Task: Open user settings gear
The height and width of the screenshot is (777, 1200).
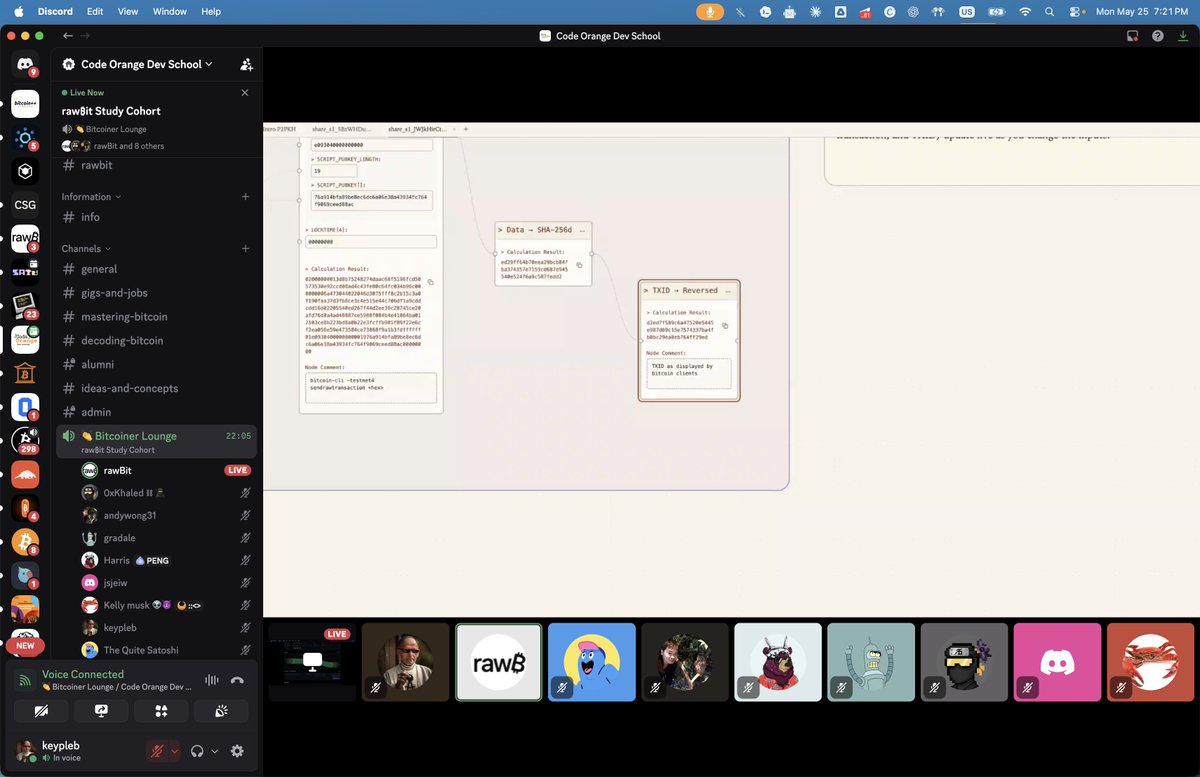Action: point(237,751)
